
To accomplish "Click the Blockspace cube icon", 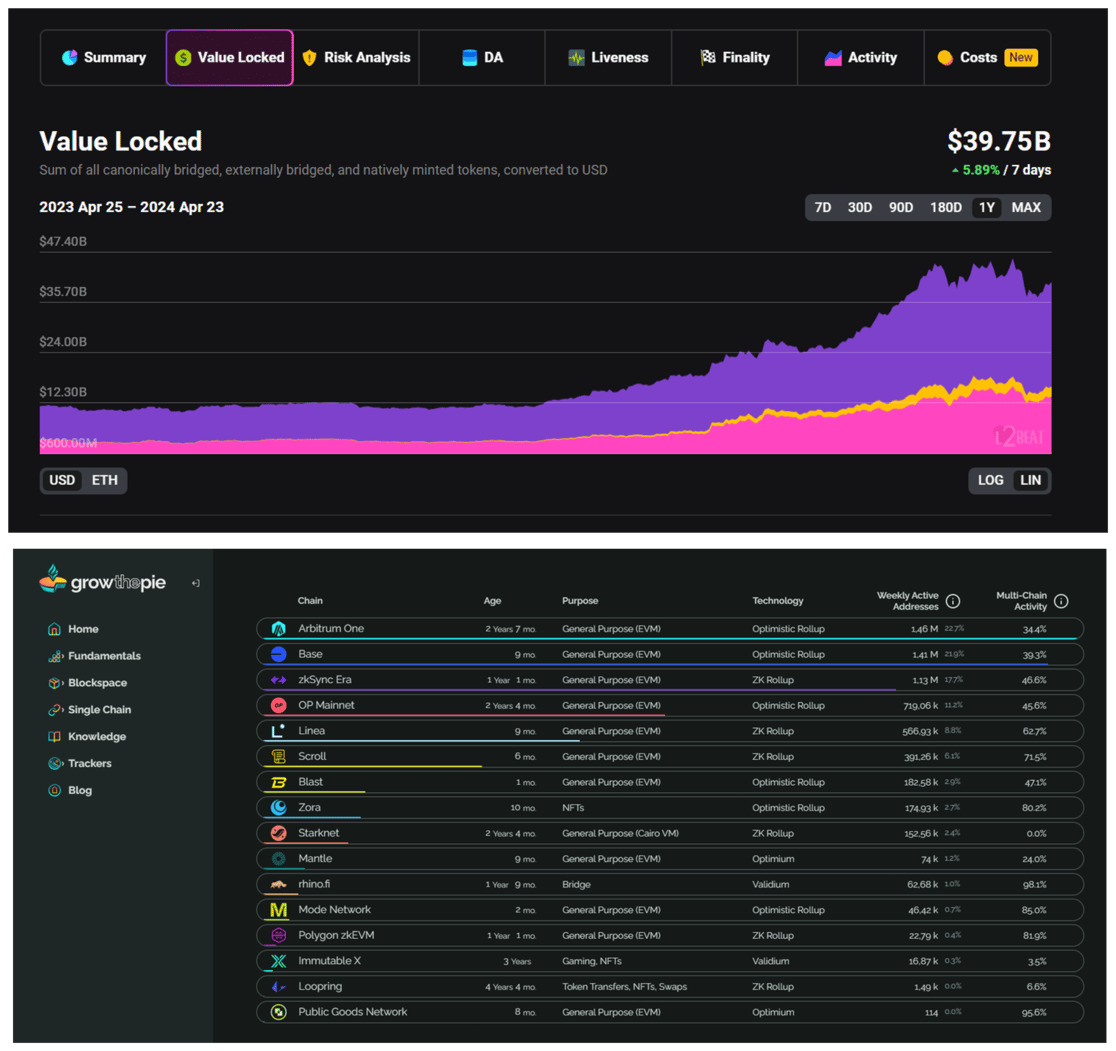I will point(55,683).
